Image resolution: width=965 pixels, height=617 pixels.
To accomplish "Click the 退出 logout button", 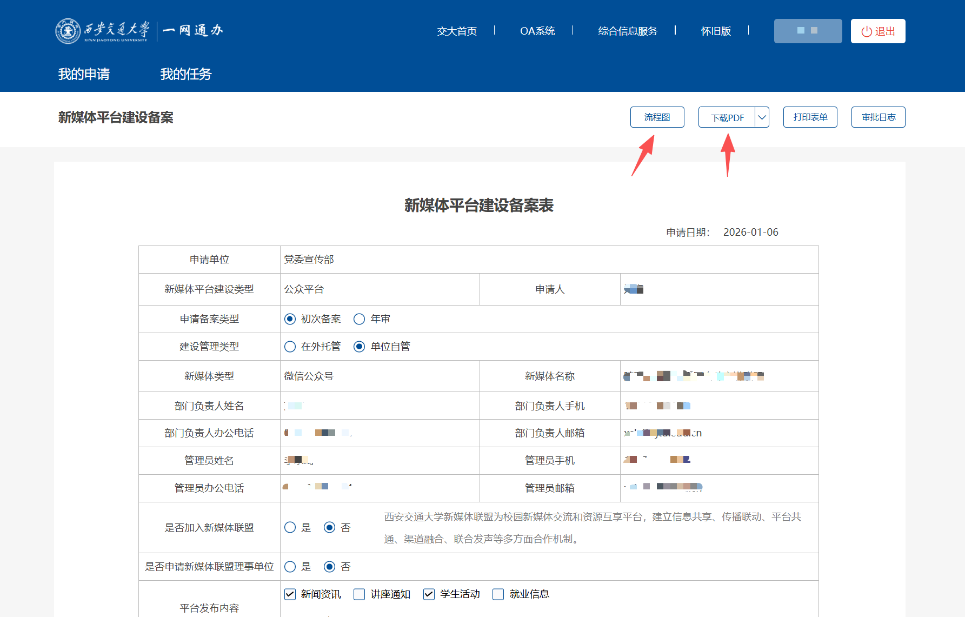I will (878, 31).
